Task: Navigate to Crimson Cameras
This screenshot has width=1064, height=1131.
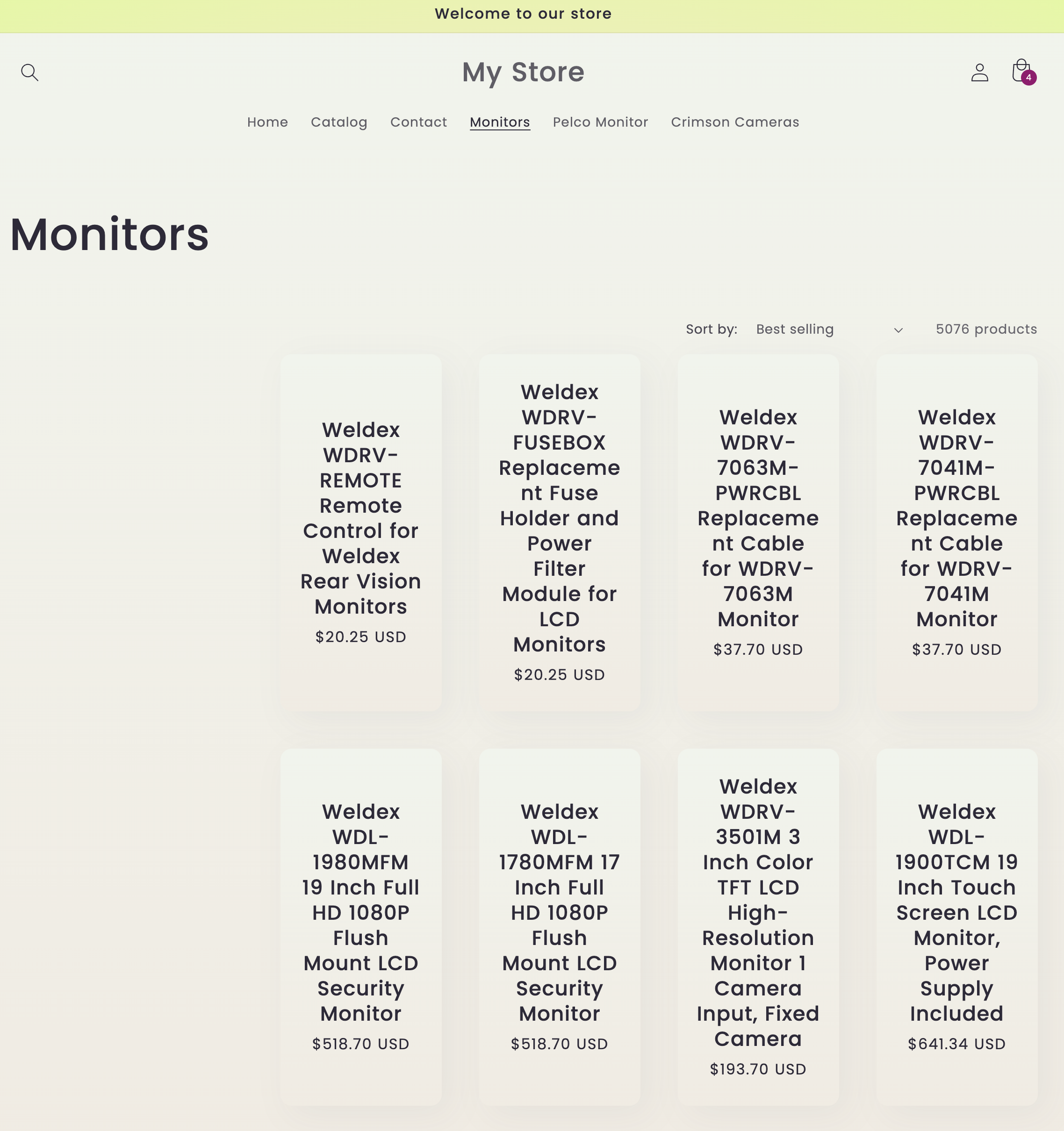Action: coord(734,122)
